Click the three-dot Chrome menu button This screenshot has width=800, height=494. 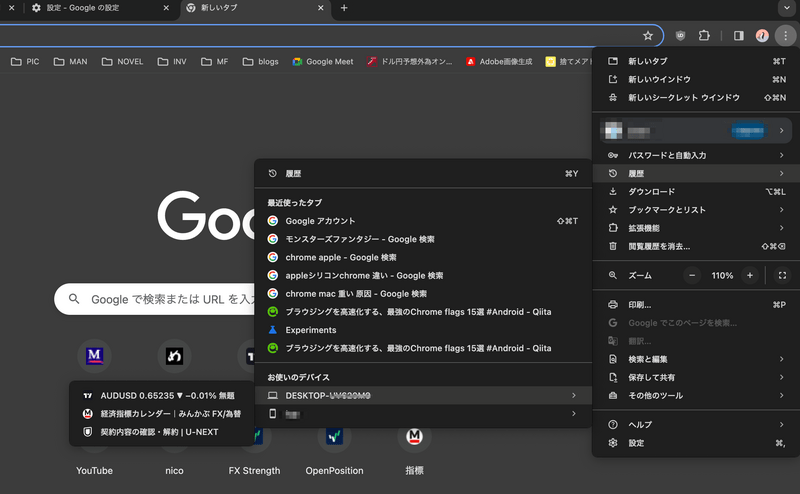[785, 36]
